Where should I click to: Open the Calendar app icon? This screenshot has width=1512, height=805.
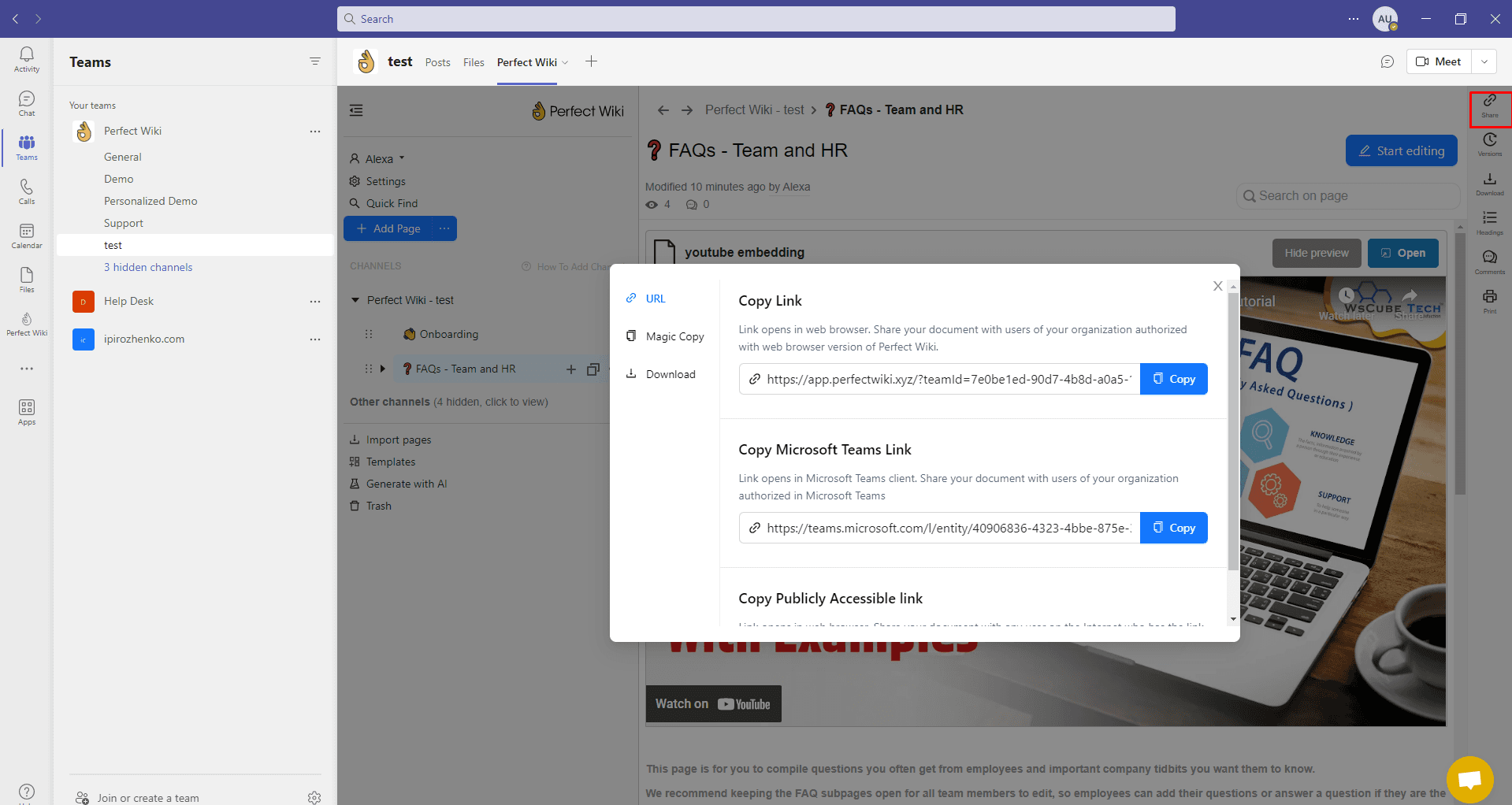coord(27,236)
